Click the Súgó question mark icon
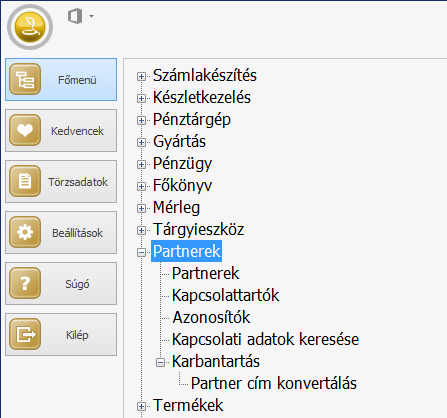447x418 pixels. (x=25, y=283)
